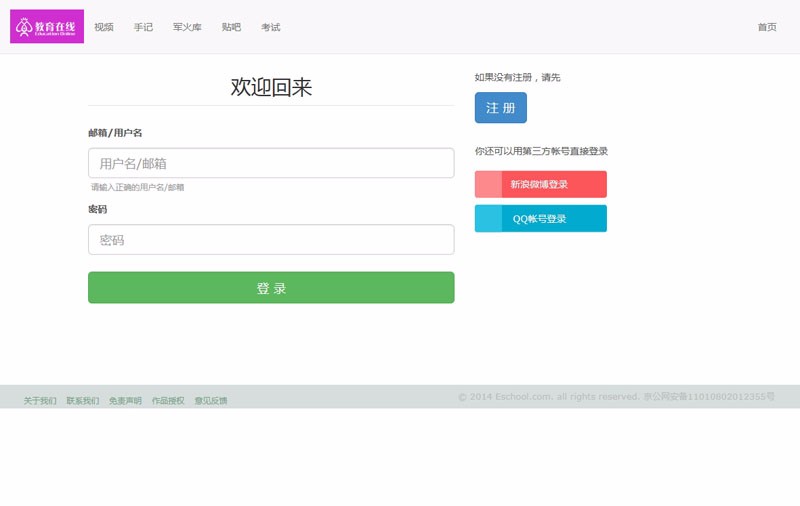Click the blue 注册 button
The width and height of the screenshot is (800, 506).
coord(501,108)
